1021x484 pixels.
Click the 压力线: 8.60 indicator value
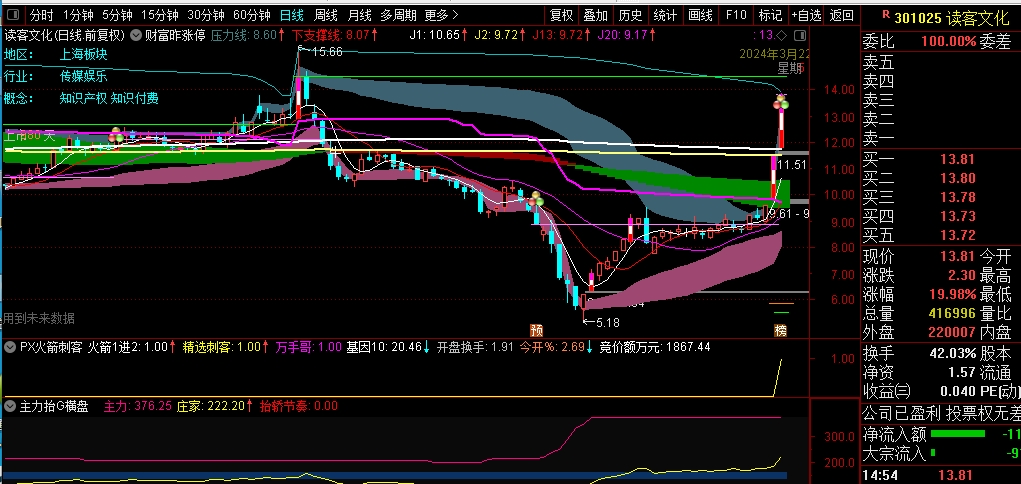coord(249,35)
